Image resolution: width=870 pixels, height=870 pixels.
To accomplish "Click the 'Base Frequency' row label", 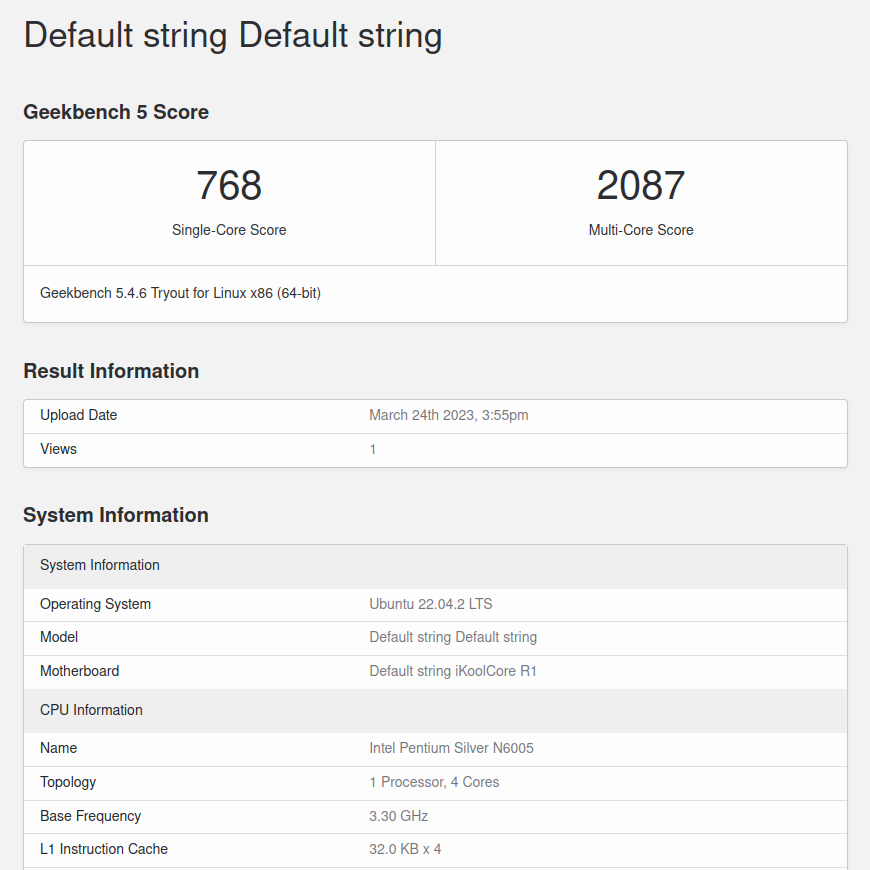I will (90, 816).
